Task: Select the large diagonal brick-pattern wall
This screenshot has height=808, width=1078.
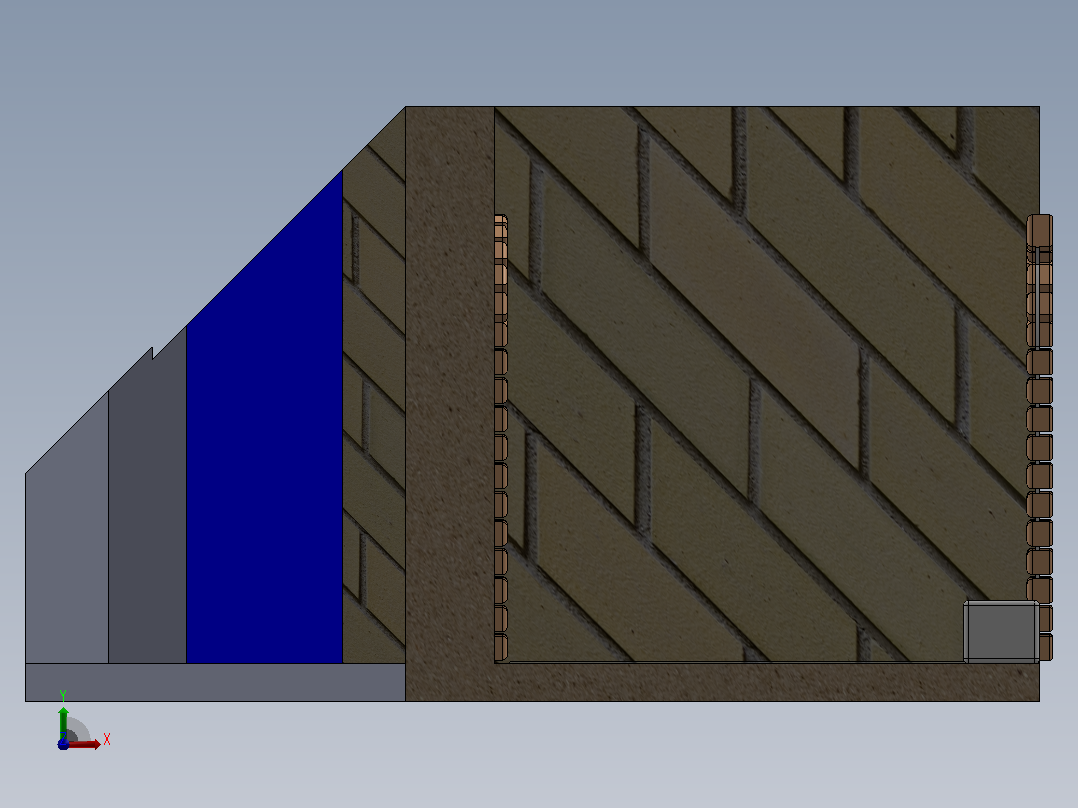Action: 767,384
